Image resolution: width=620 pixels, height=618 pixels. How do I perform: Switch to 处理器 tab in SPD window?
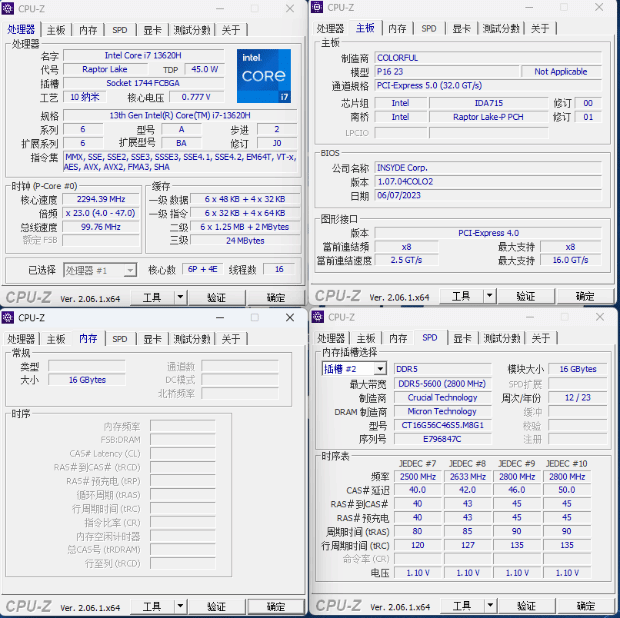click(x=331, y=338)
